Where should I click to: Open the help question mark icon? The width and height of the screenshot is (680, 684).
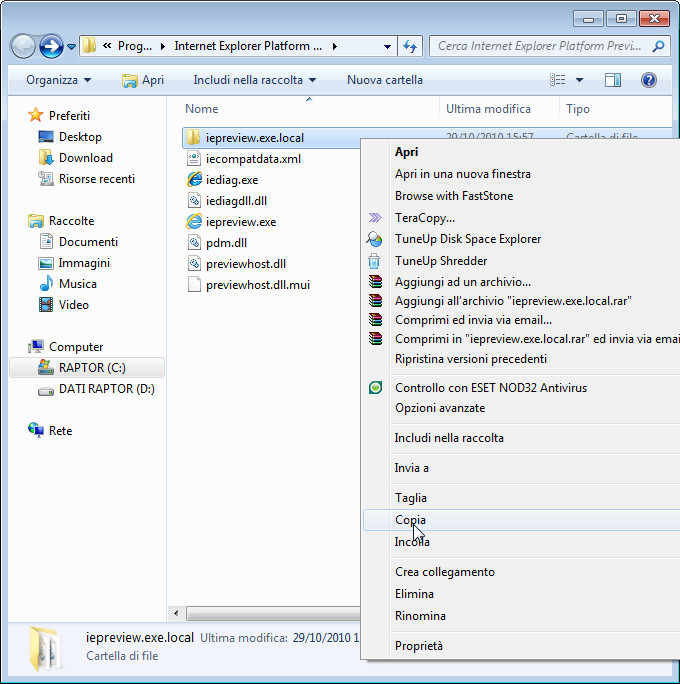tap(649, 80)
